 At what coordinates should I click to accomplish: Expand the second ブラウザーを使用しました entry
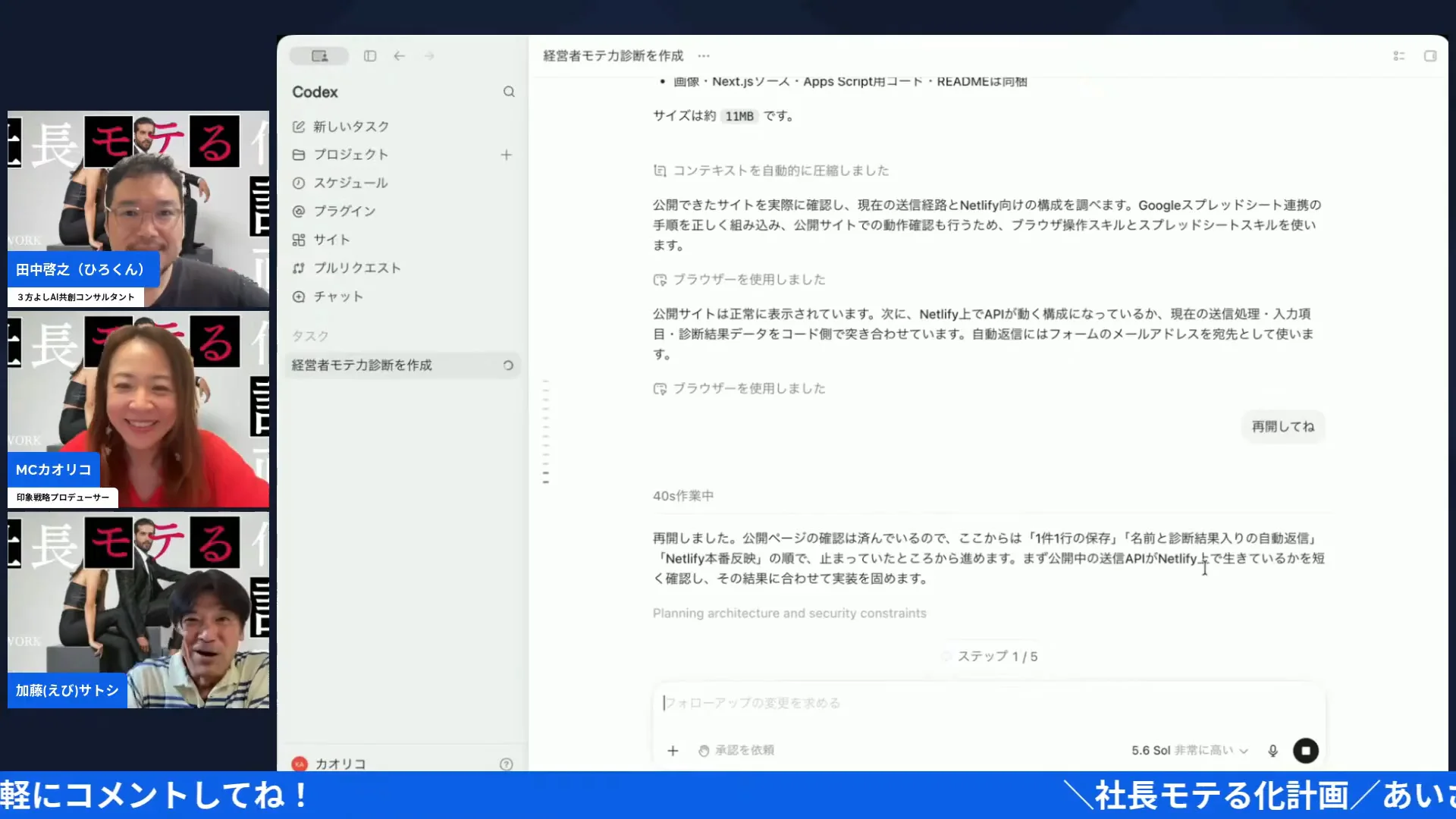click(x=739, y=389)
